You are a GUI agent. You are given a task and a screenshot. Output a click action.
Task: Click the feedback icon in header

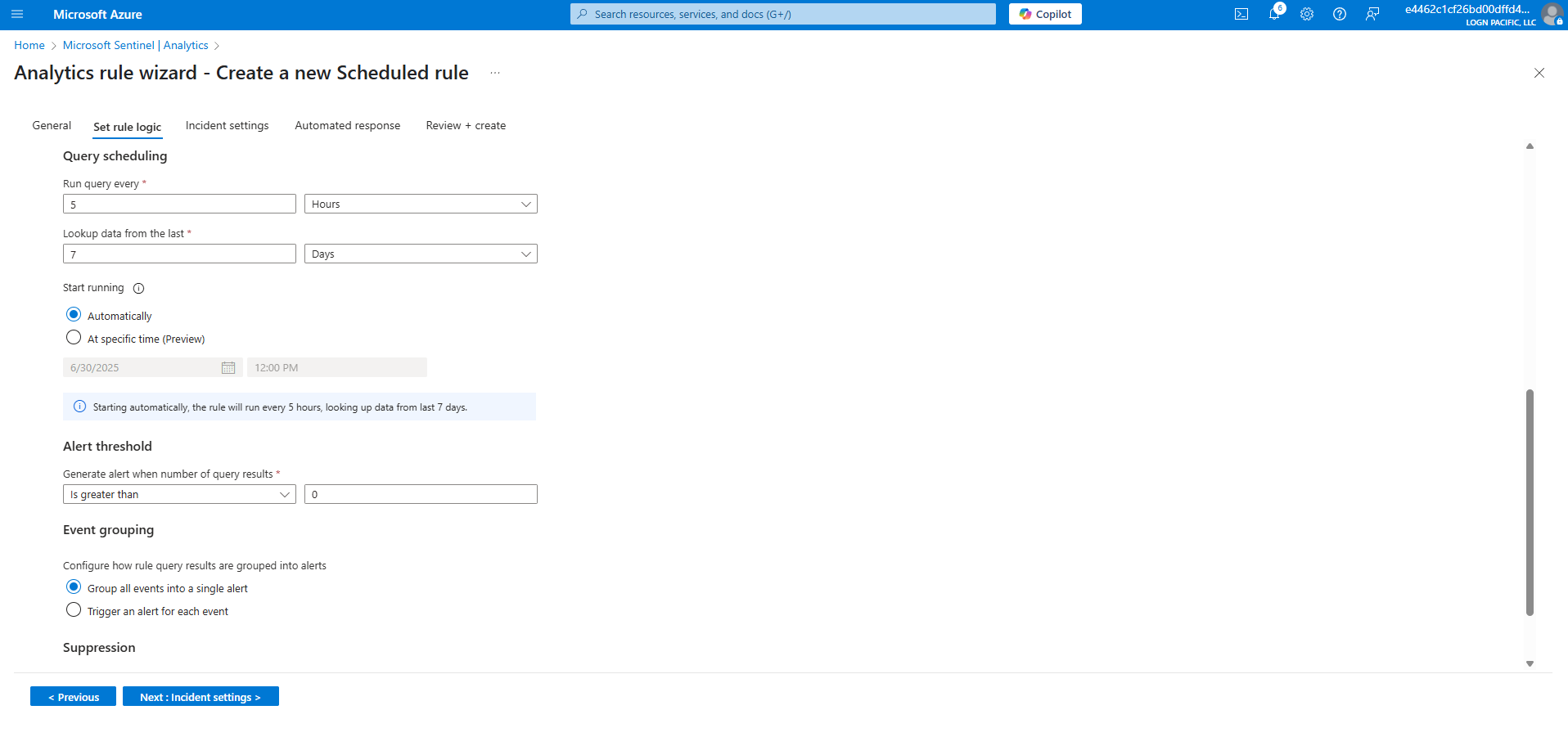pos(1372,15)
